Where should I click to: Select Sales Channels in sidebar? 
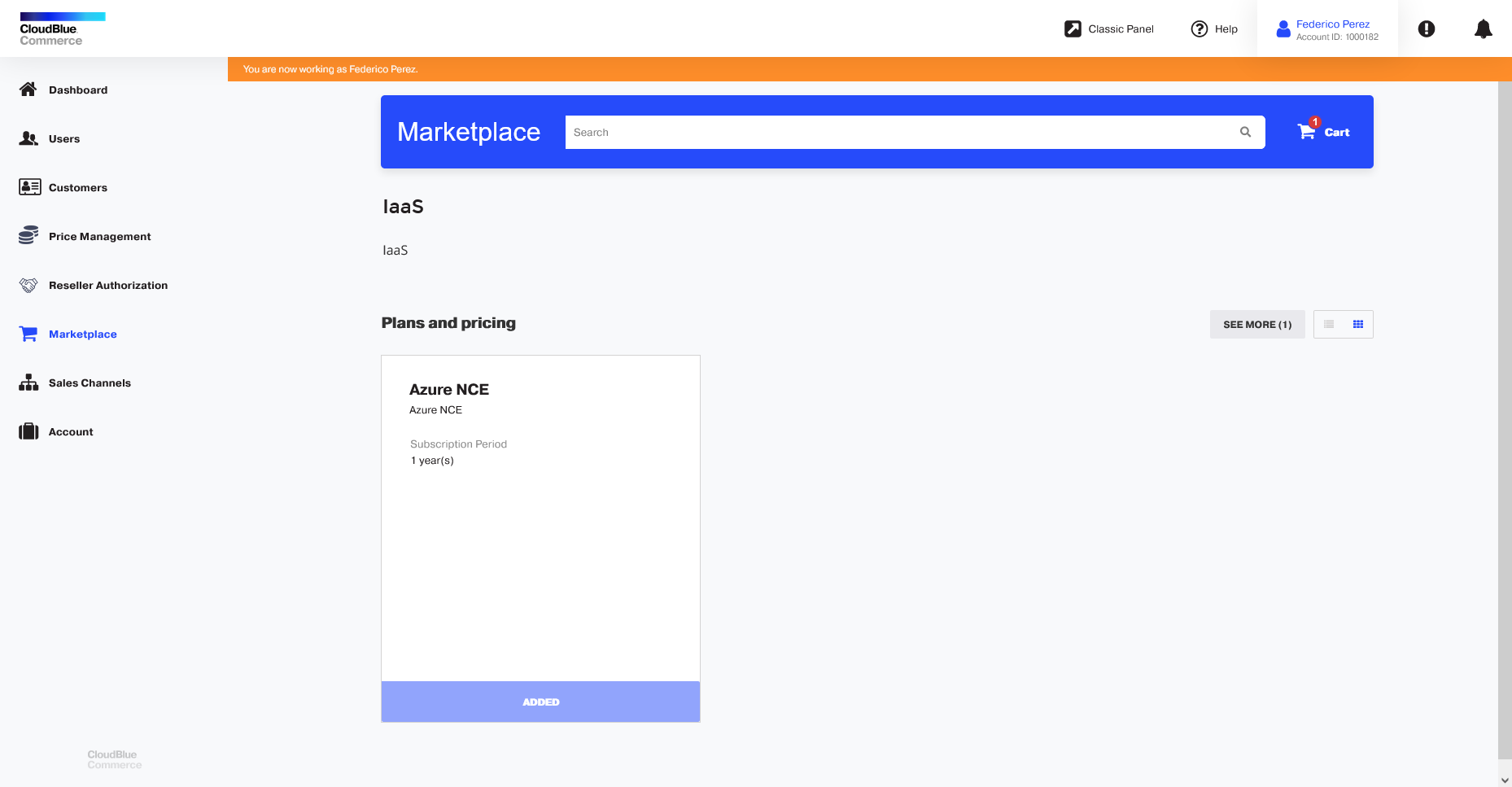coord(90,383)
